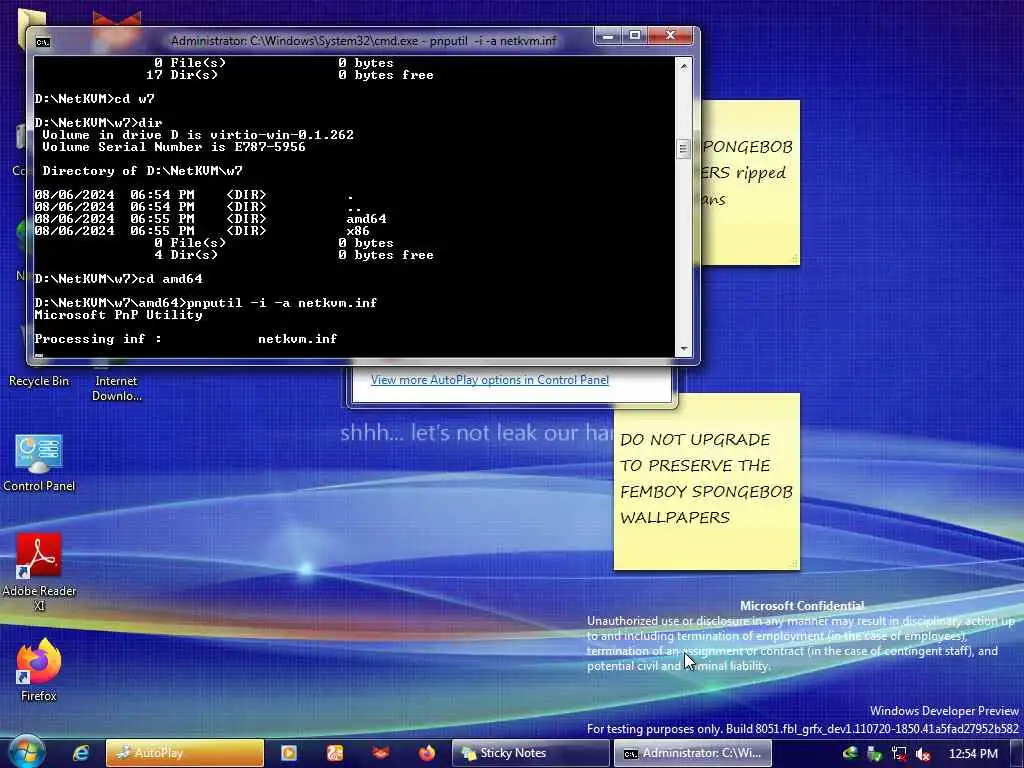Click 'Microsoft PnP Utility' output line
Viewport: 1024px width, 768px height.
(118, 315)
